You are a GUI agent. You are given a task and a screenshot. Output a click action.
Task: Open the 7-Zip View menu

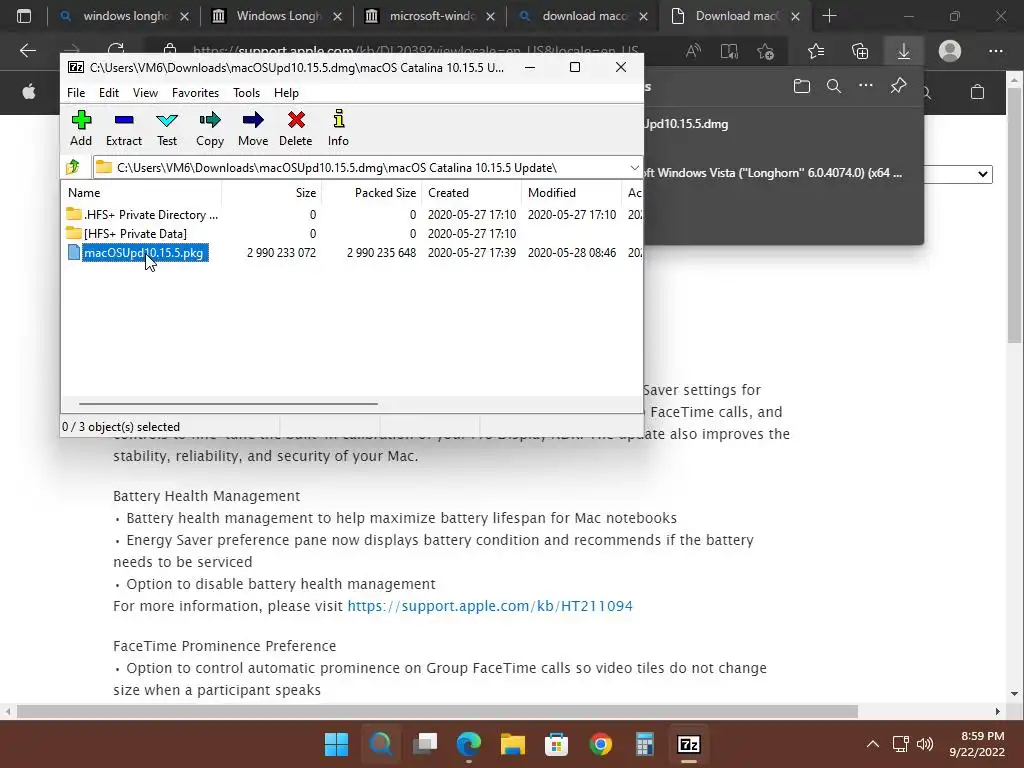(x=145, y=93)
